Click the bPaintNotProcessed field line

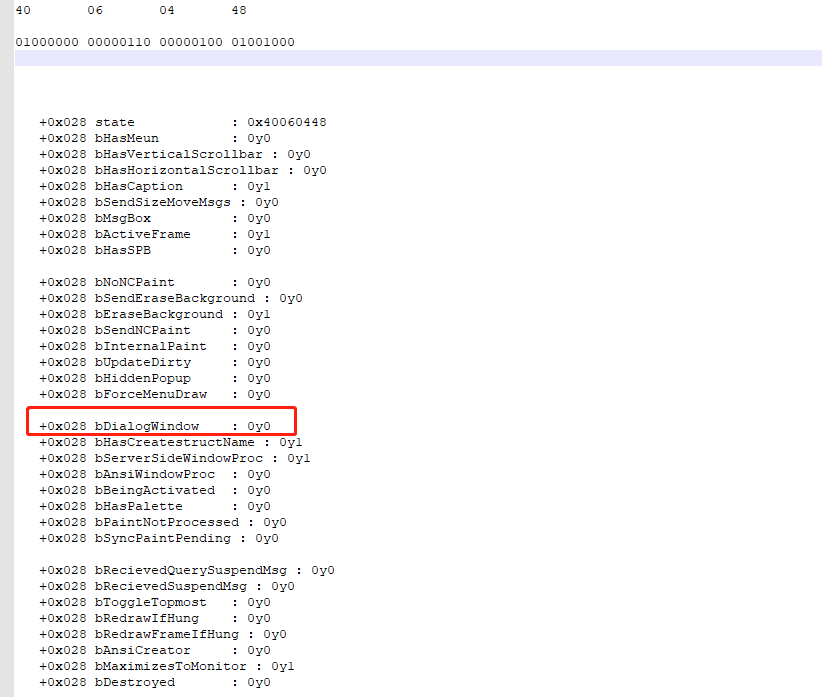click(163, 522)
